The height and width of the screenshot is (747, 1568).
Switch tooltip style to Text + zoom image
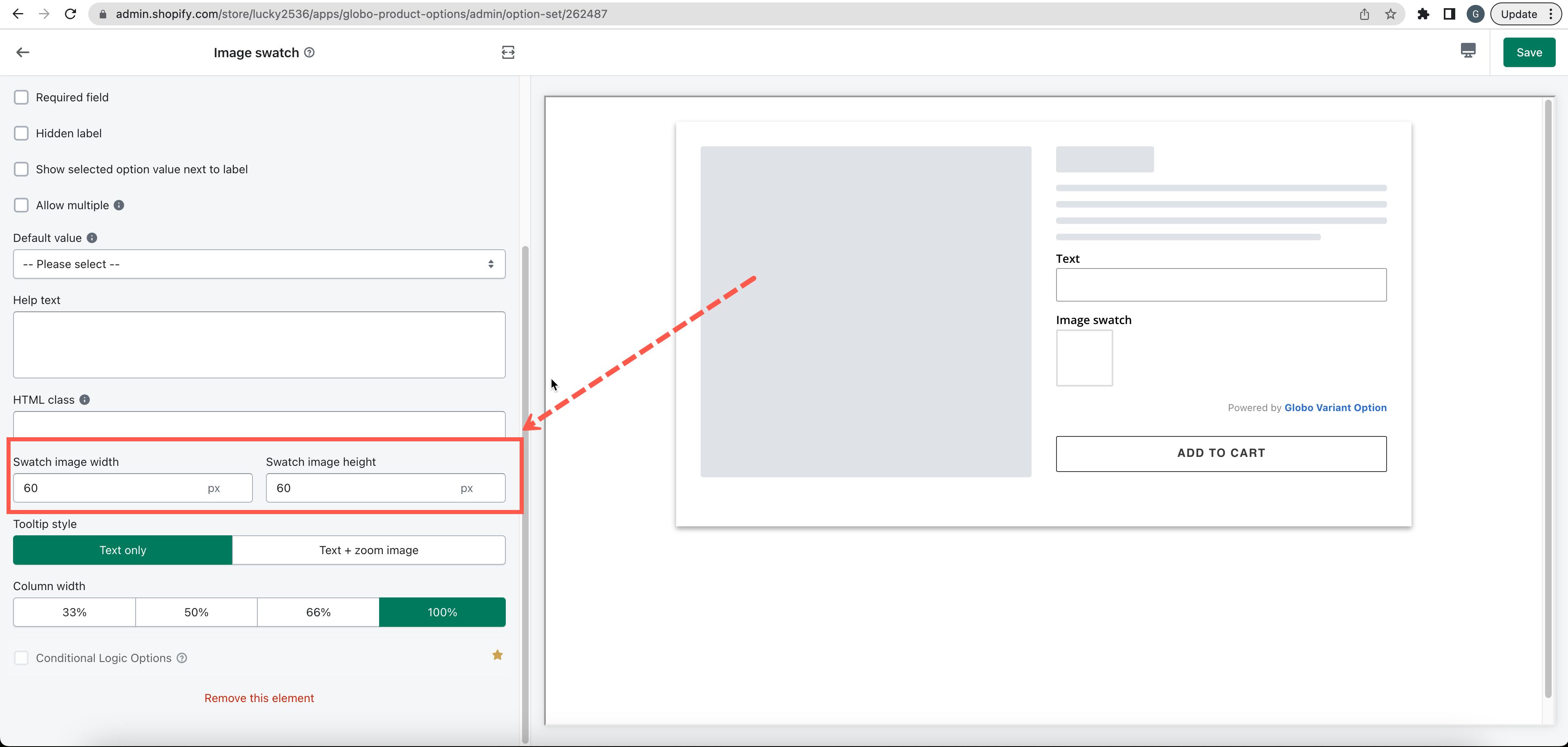coord(369,550)
